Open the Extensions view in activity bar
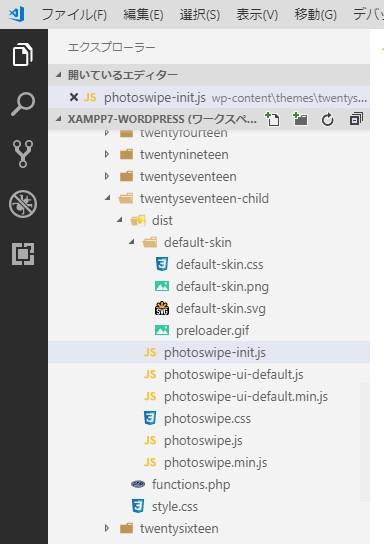The width and height of the screenshot is (384, 544). [x=23, y=254]
